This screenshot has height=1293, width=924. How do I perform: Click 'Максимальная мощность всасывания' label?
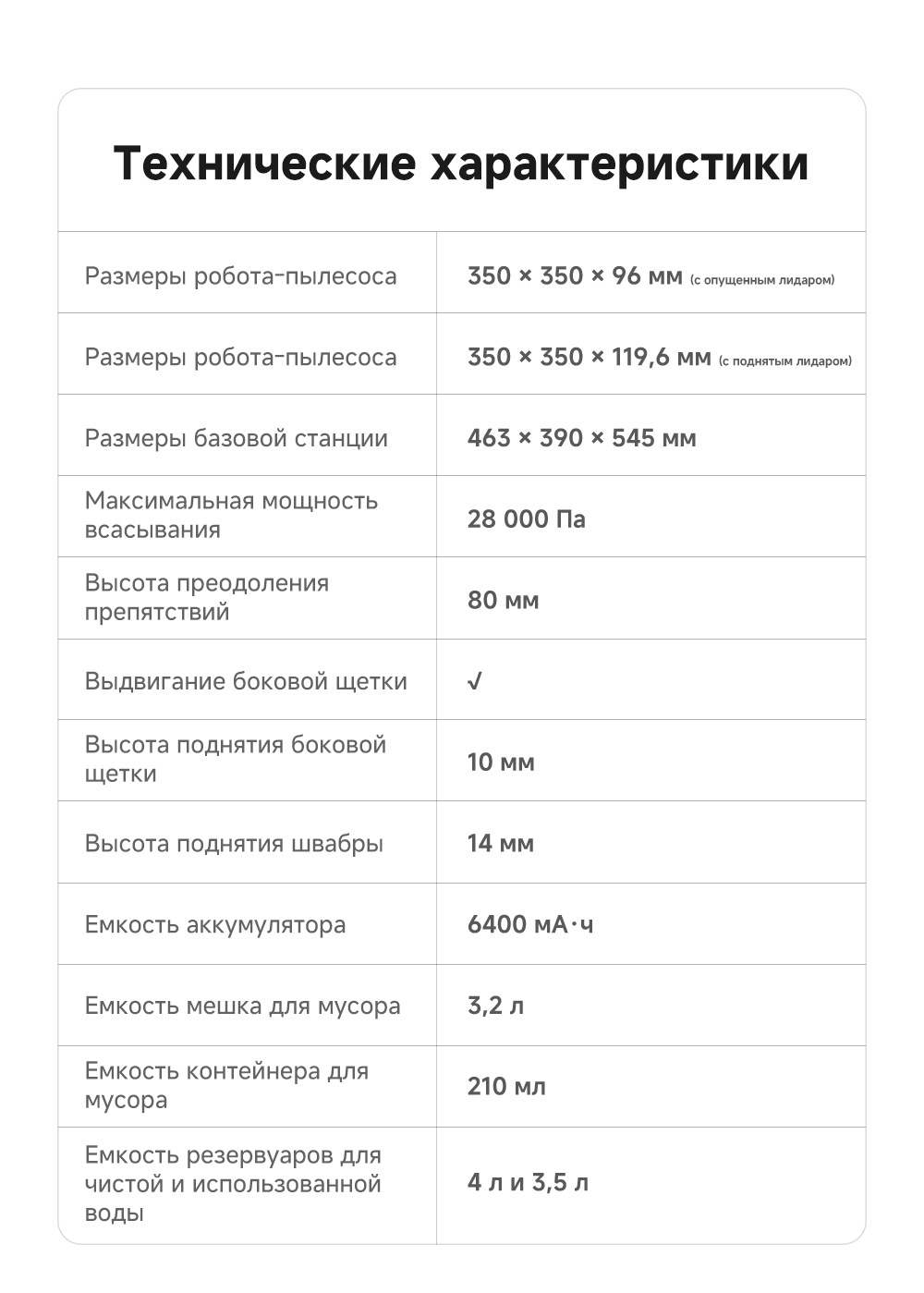231,515
